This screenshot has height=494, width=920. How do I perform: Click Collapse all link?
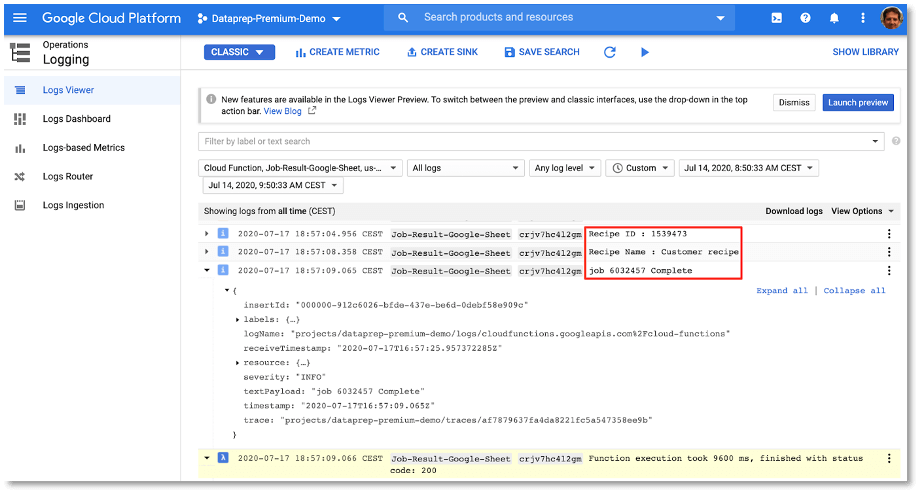[x=854, y=290]
